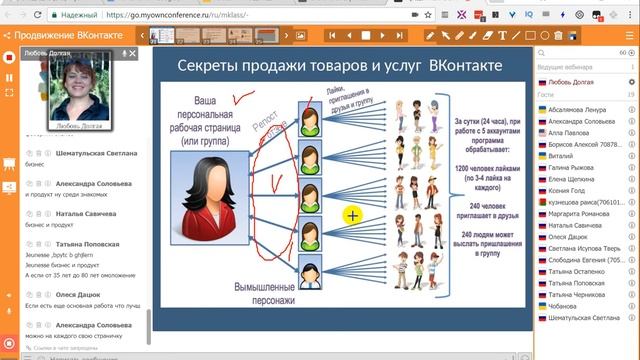Open settings gear for Любовь Долгая
This screenshot has height=360, width=640.
(631, 82)
